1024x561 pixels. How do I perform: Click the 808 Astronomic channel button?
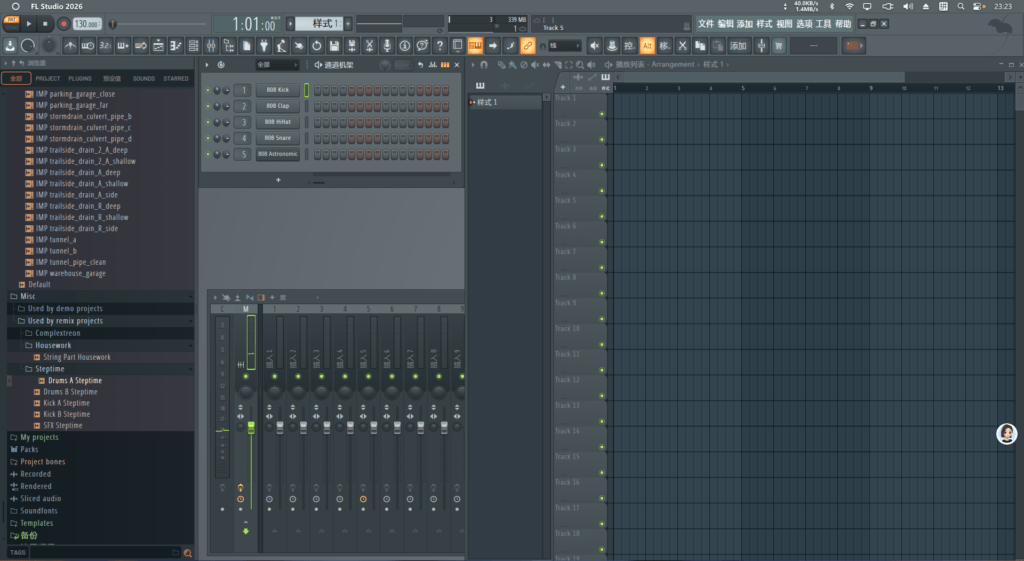click(x=278, y=154)
